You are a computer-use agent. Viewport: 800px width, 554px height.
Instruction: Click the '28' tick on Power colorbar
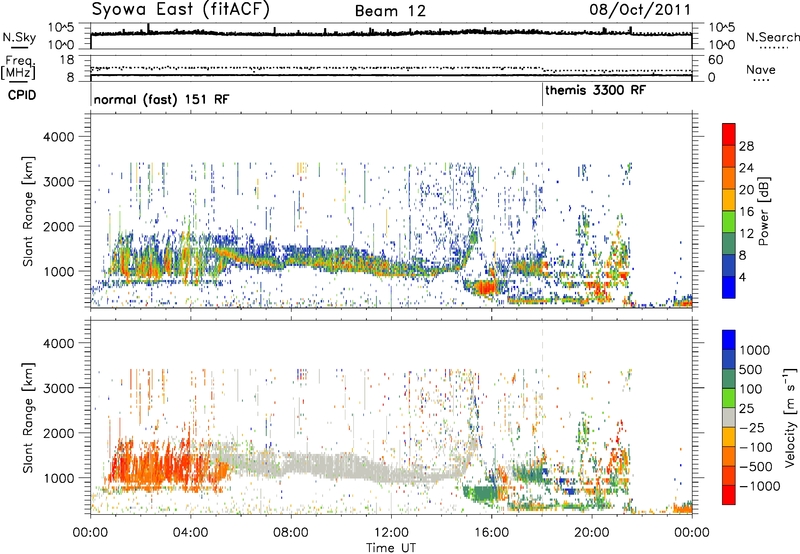(746, 146)
